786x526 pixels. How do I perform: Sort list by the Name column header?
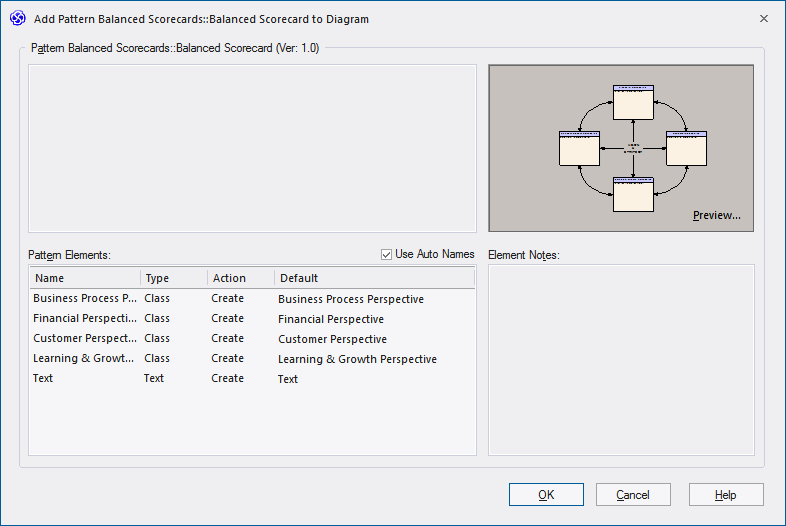[84, 278]
